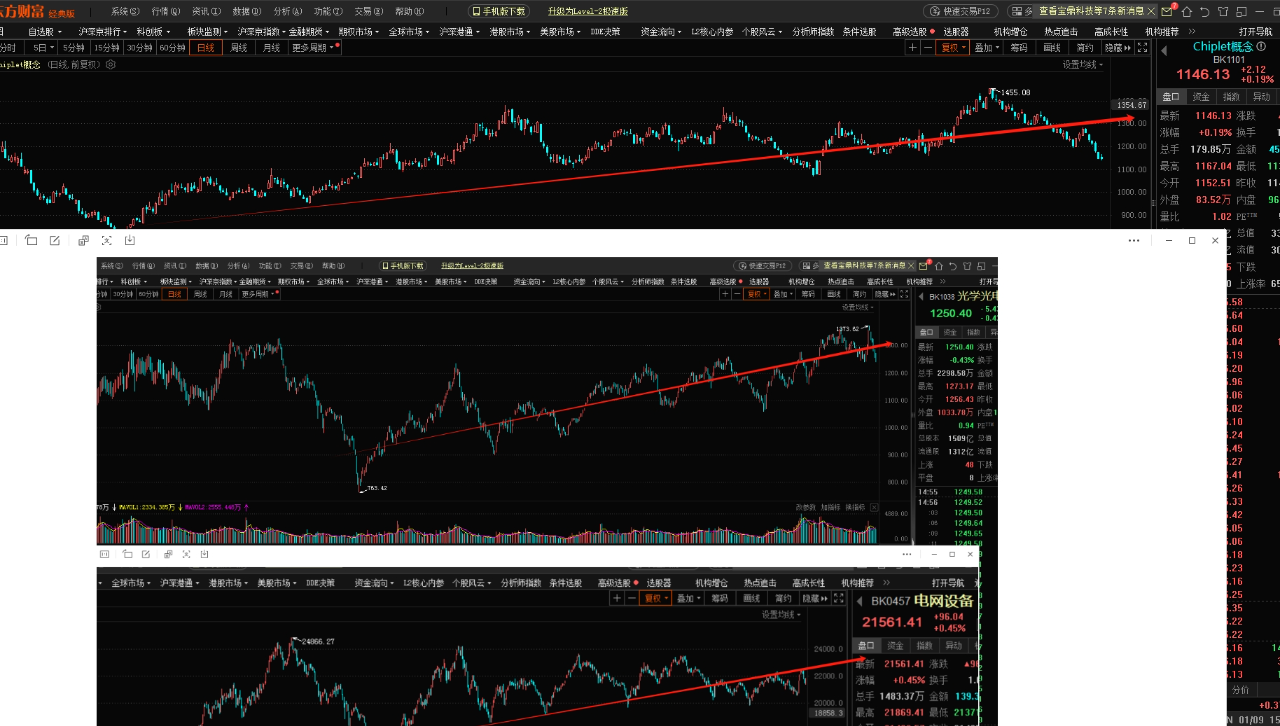This screenshot has height=726, width=1280.
Task: Click the triangle arrow beside BK1038 in middle chart
Action: coord(921,297)
